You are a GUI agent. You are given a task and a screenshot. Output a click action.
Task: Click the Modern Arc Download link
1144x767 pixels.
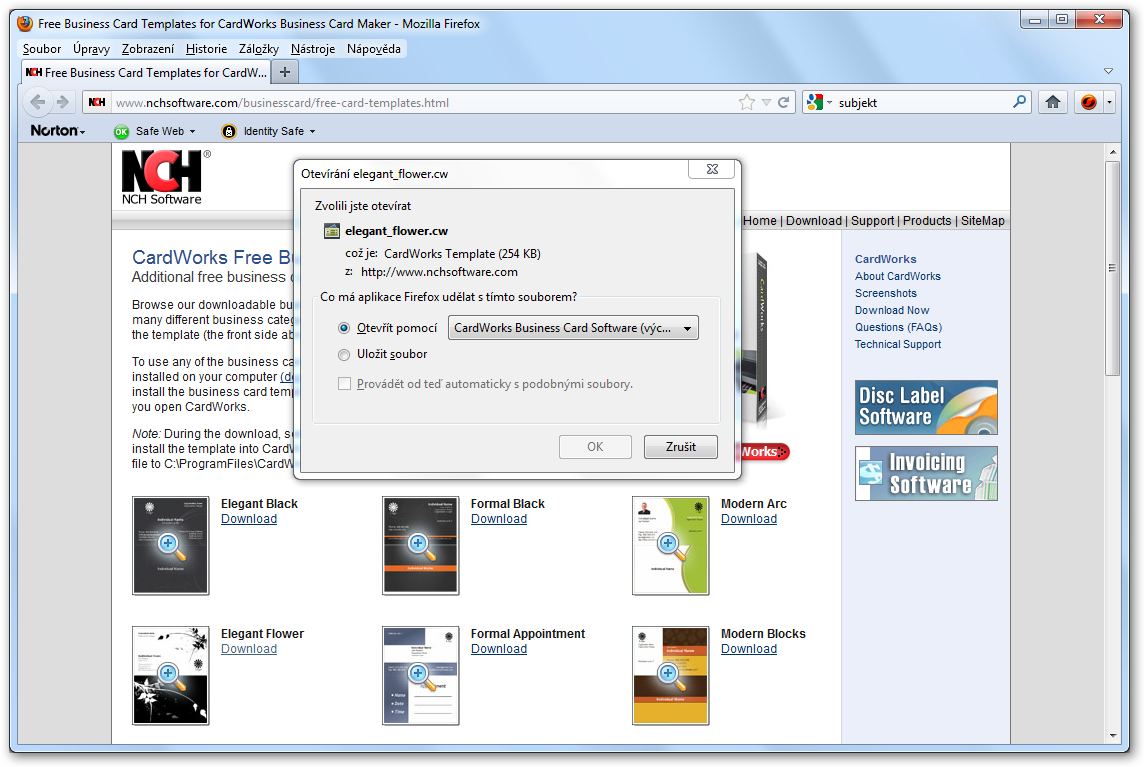[749, 519]
